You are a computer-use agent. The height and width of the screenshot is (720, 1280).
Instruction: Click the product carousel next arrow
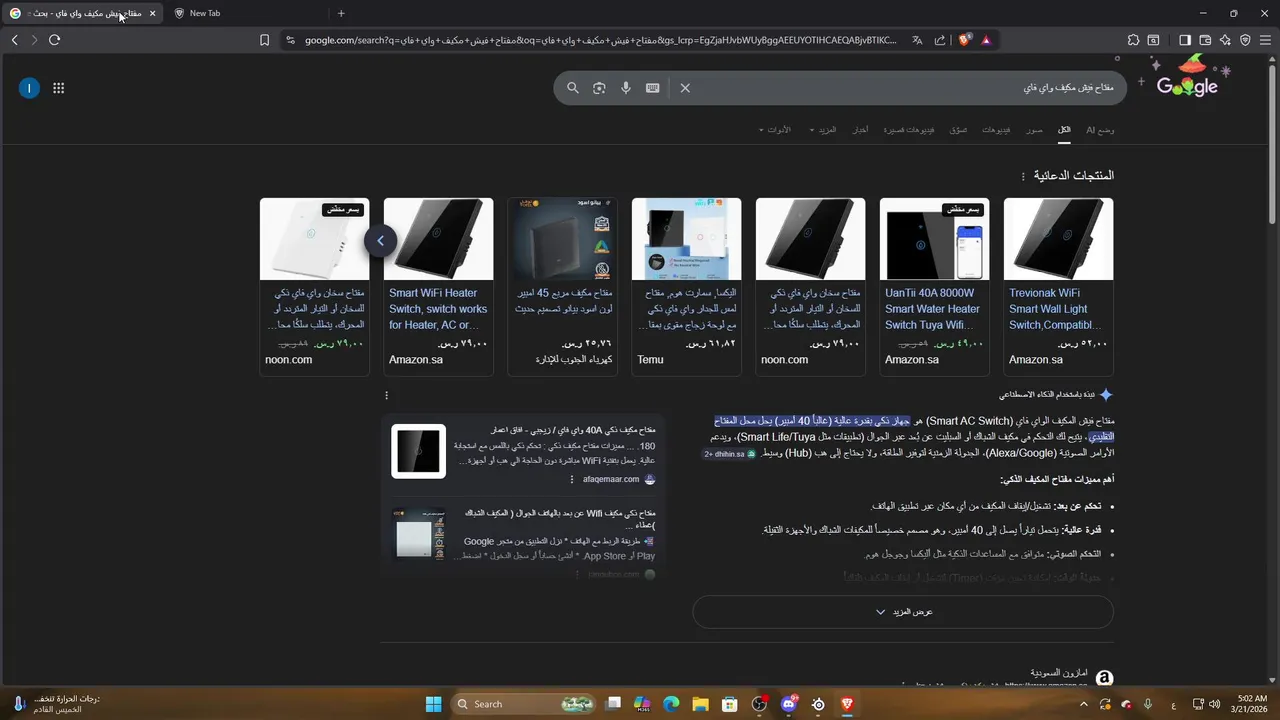[380, 240]
